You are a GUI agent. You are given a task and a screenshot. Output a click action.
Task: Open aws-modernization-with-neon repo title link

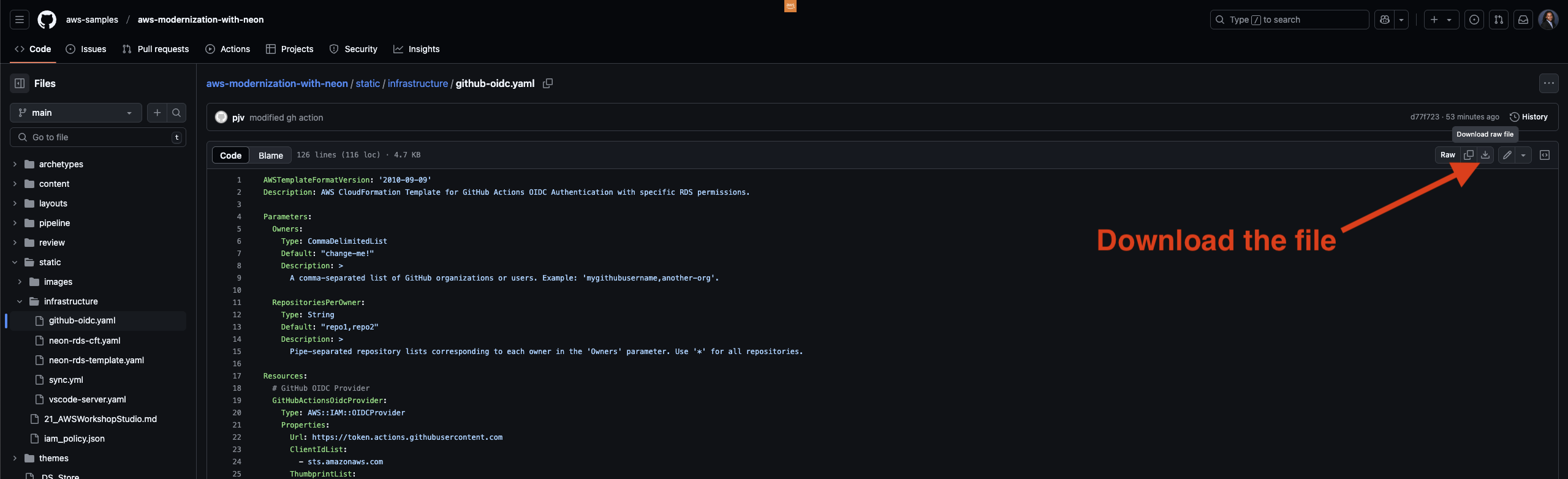[x=201, y=20]
